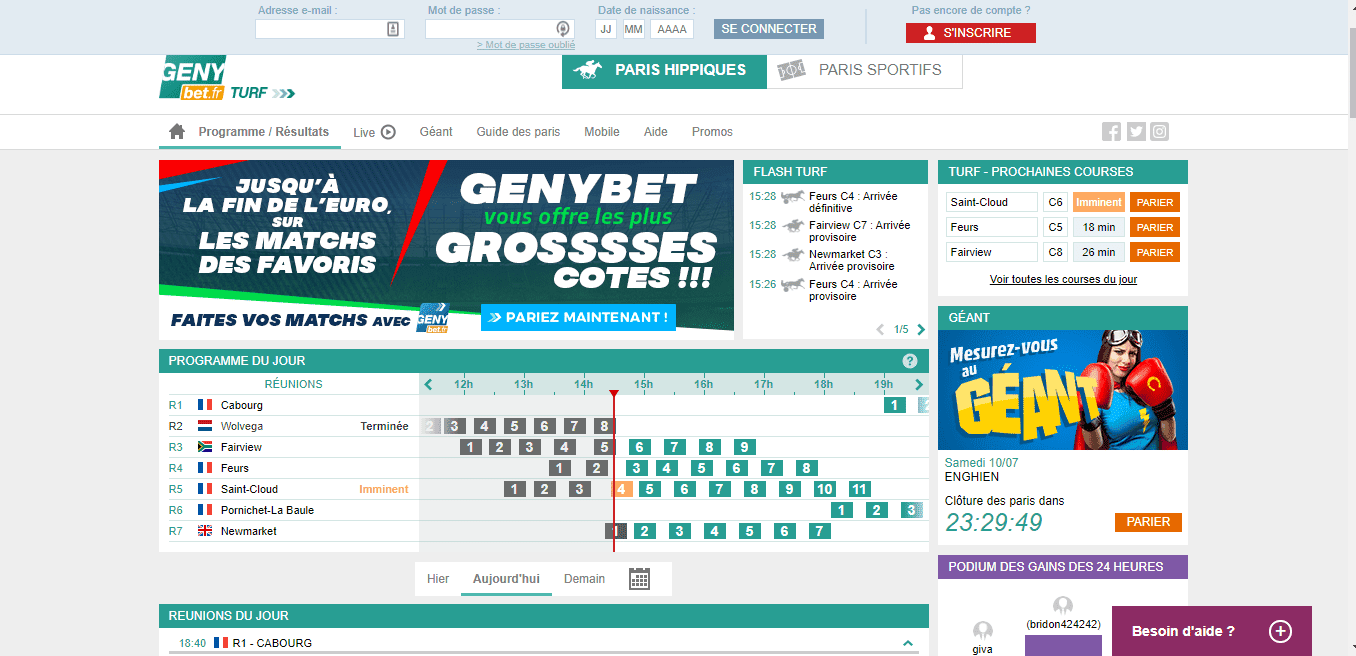Focus the Adresse e-mail field
This screenshot has width=1356, height=656.
tap(330, 29)
